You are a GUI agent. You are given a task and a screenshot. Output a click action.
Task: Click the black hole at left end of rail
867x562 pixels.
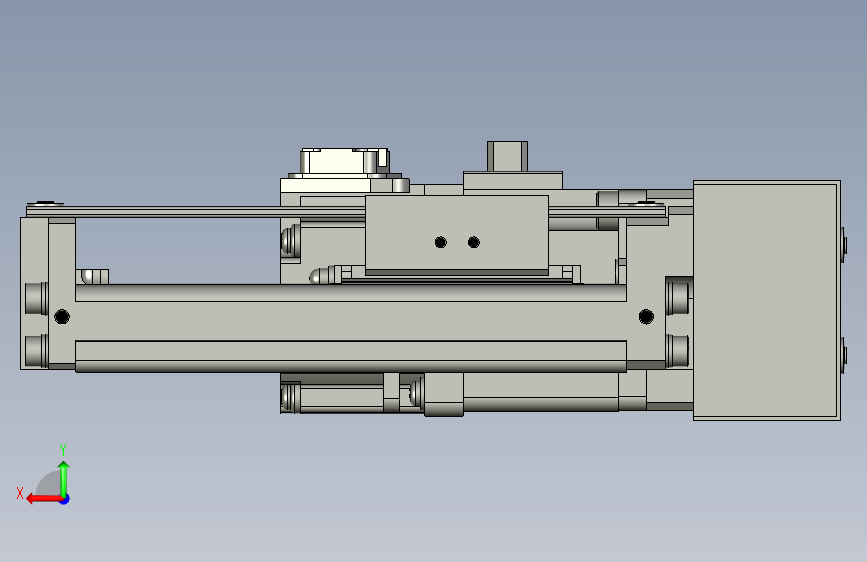(62, 317)
